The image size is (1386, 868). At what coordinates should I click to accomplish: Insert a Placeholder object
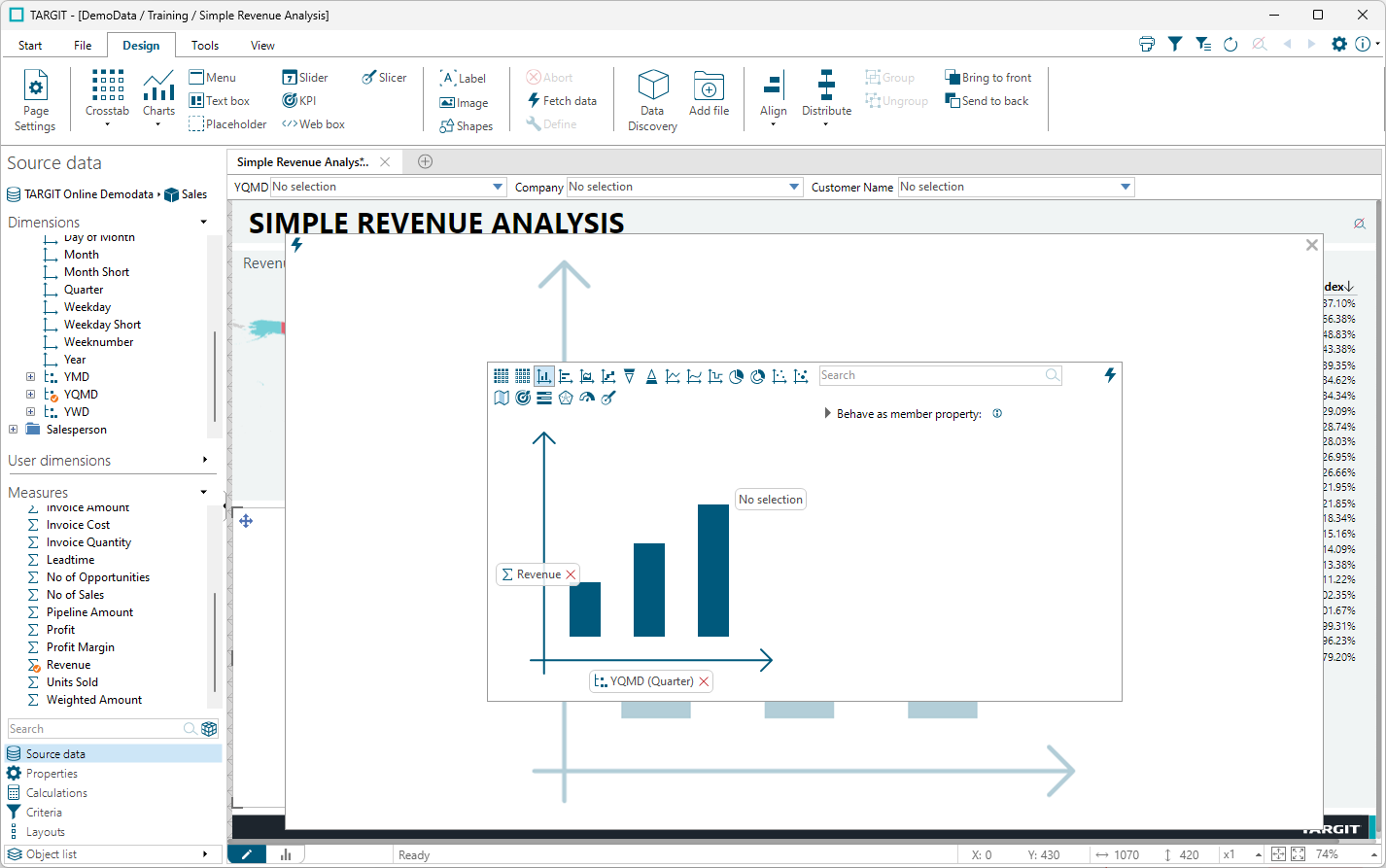pyautogui.click(x=227, y=124)
